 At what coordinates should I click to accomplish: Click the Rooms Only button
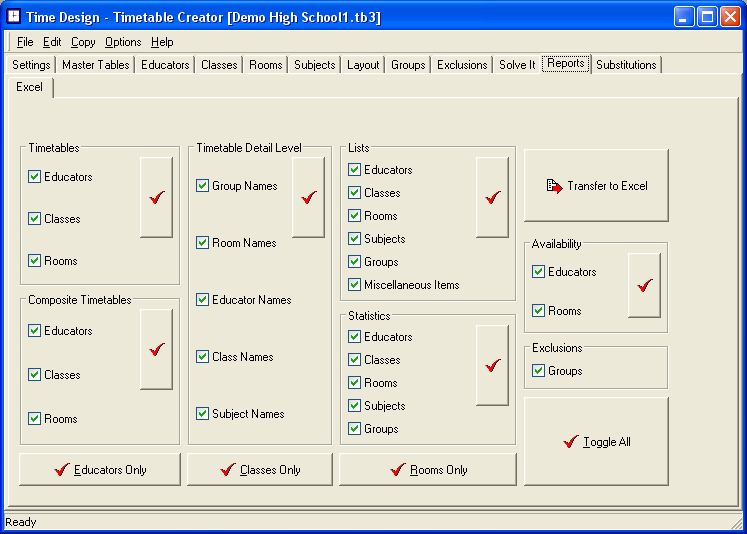(x=428, y=470)
